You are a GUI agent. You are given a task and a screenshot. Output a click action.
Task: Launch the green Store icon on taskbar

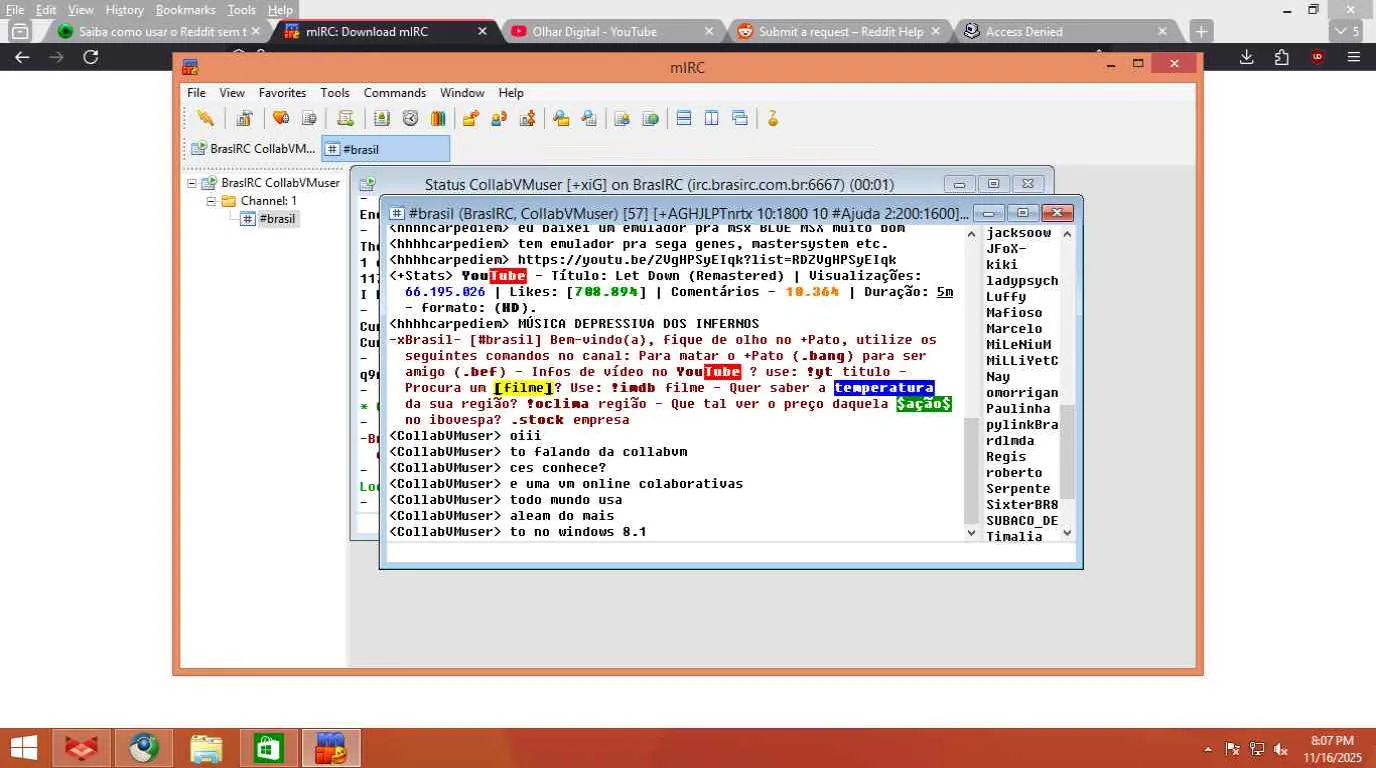[x=268, y=748]
